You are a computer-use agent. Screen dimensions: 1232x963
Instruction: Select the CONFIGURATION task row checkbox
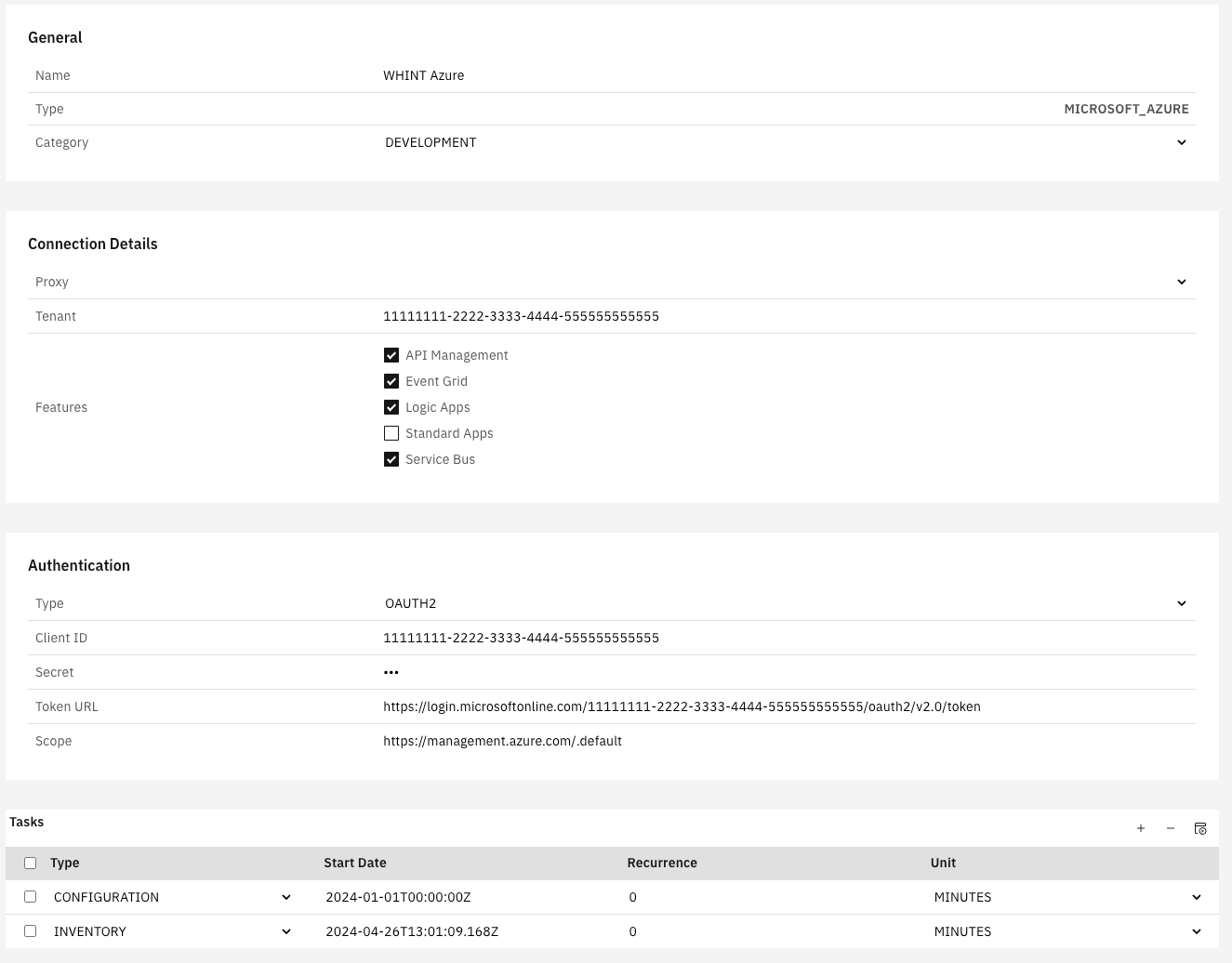pyautogui.click(x=31, y=897)
